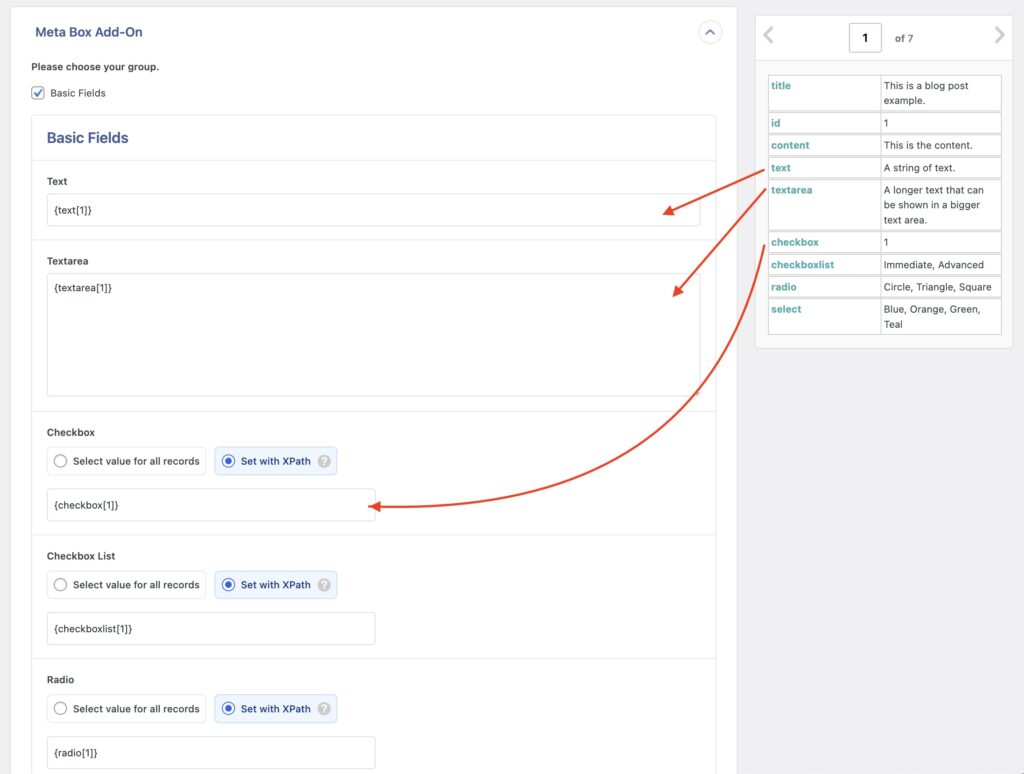Image resolution: width=1024 pixels, height=774 pixels.
Task: Select "Select value for all records" for Checkbox
Action: coord(59,460)
